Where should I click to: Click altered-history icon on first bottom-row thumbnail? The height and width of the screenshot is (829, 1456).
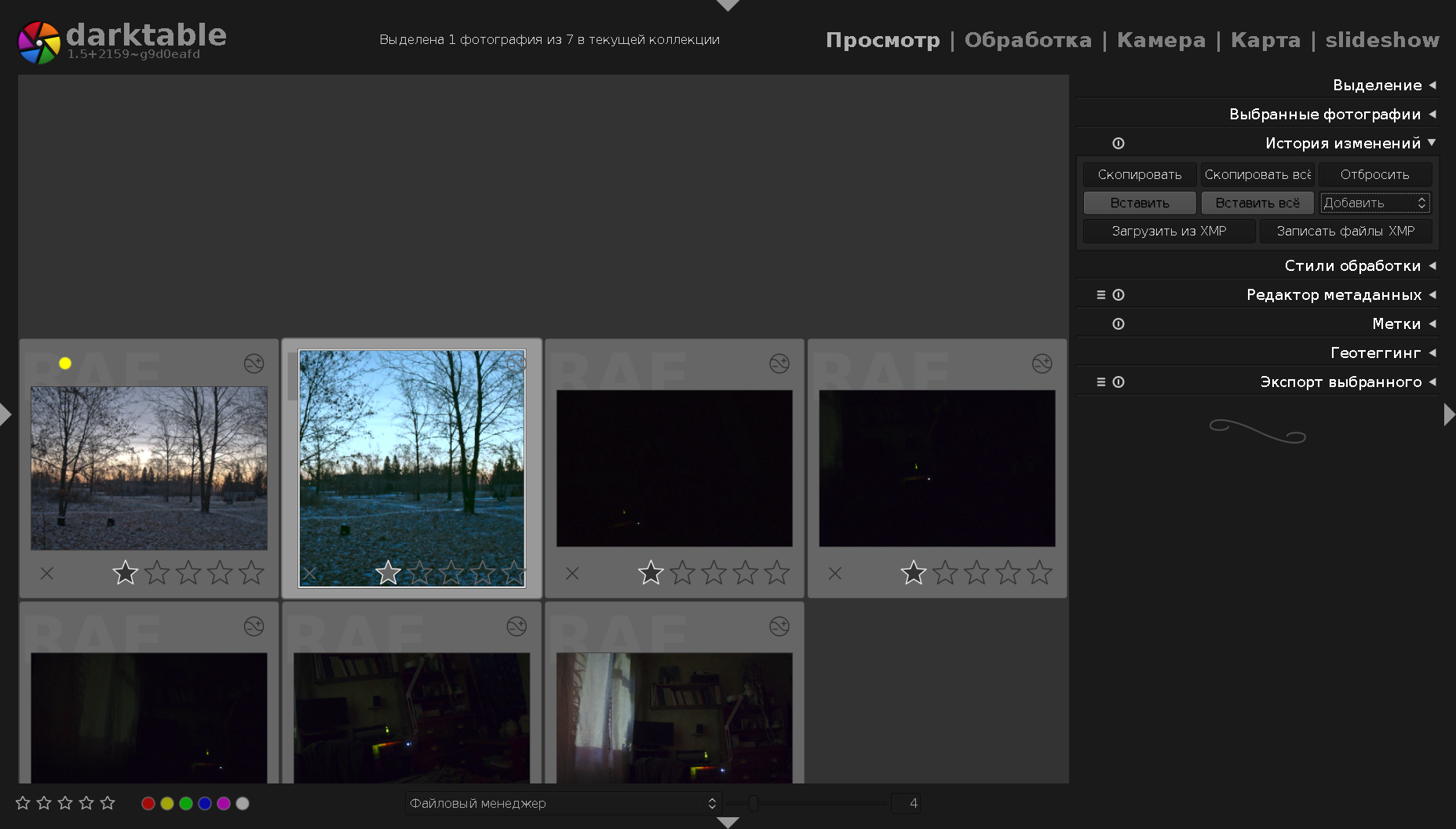point(254,626)
